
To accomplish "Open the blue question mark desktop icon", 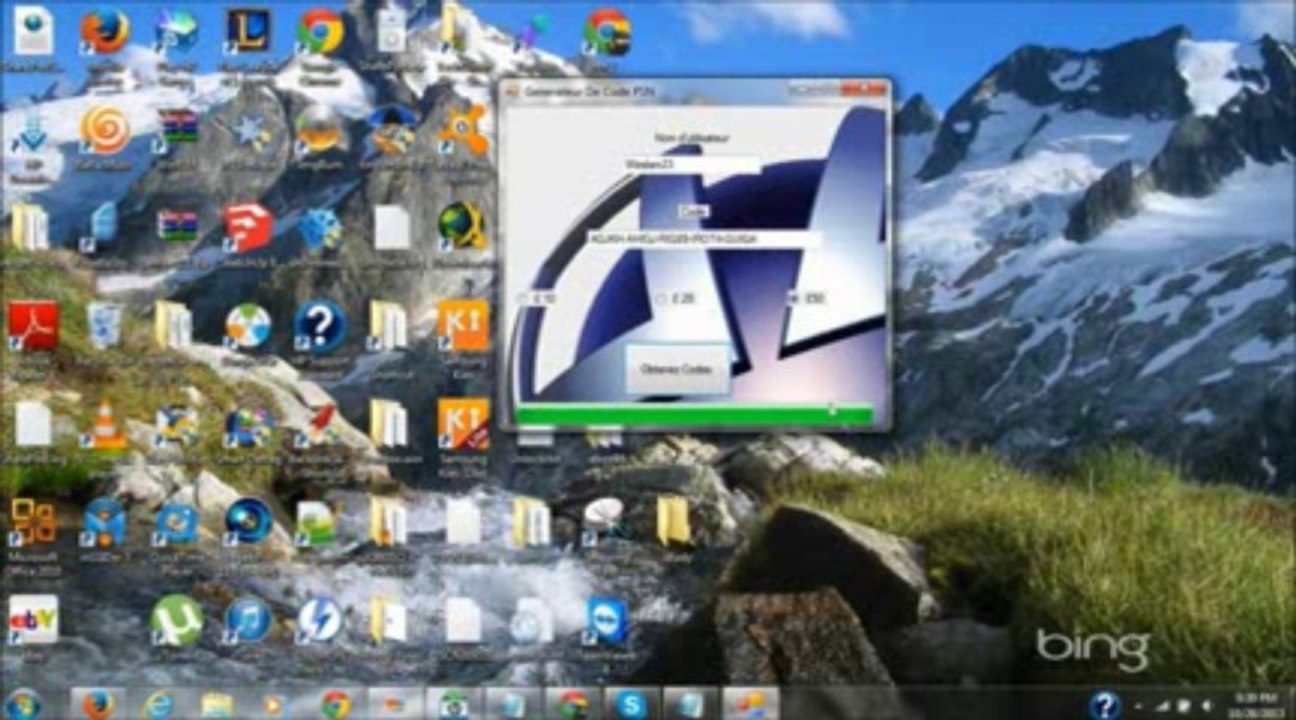I will [x=320, y=325].
